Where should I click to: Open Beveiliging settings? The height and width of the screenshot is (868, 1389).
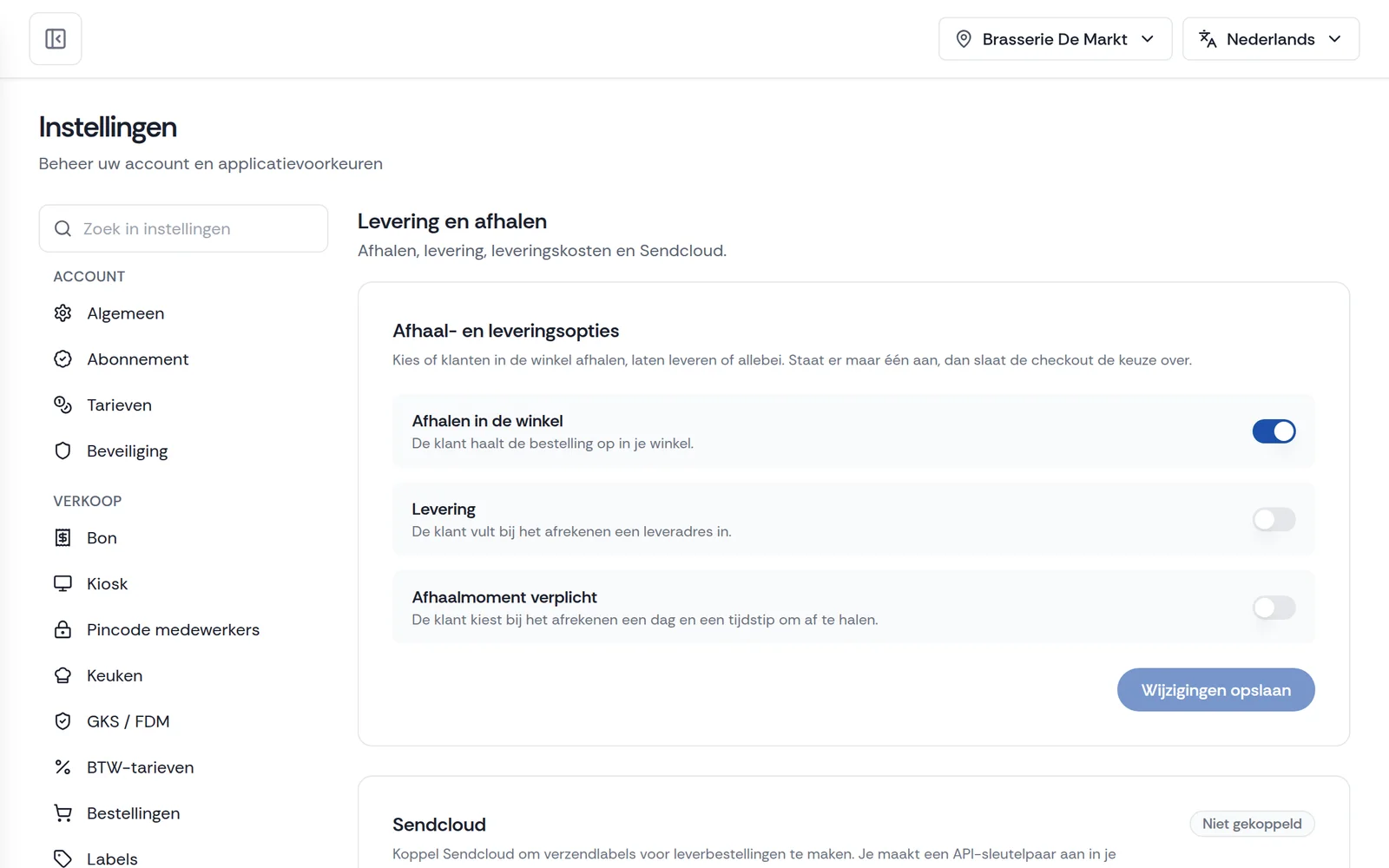tap(183, 451)
